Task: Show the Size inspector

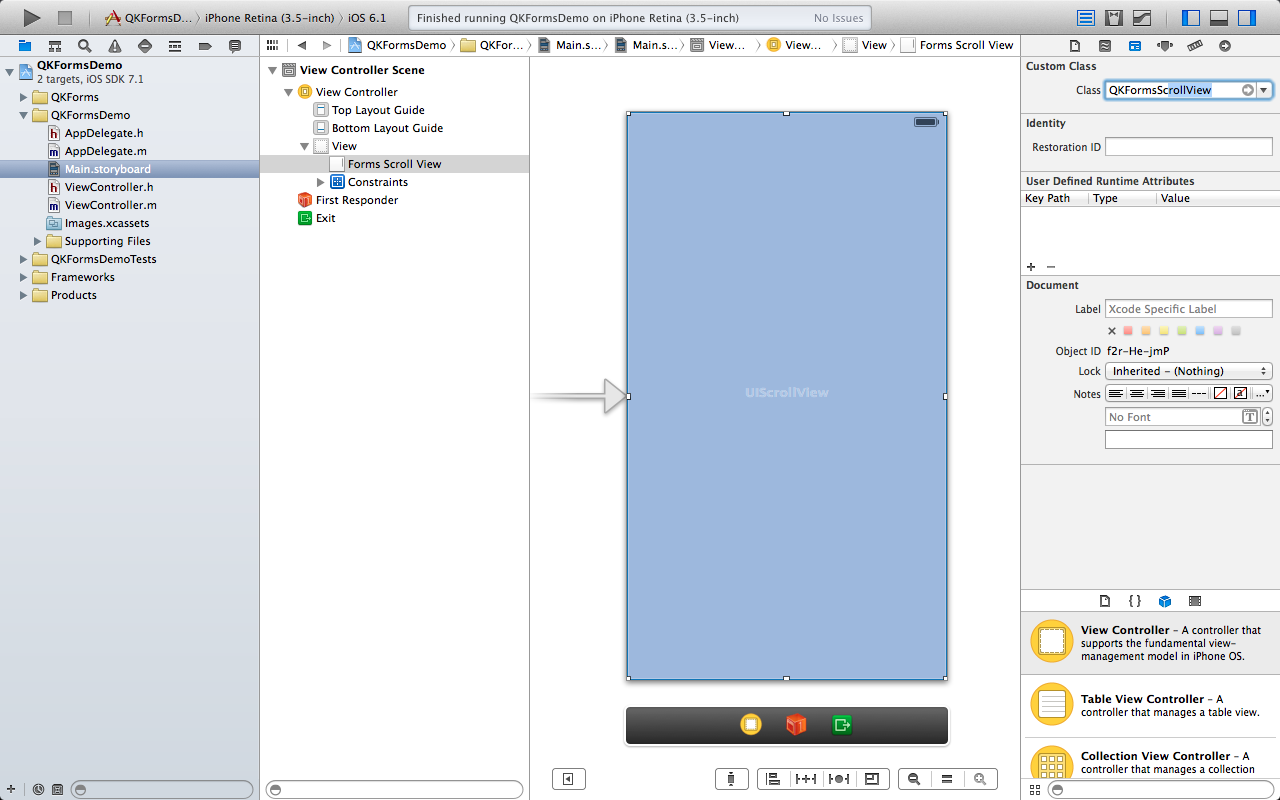Action: 1195,46
